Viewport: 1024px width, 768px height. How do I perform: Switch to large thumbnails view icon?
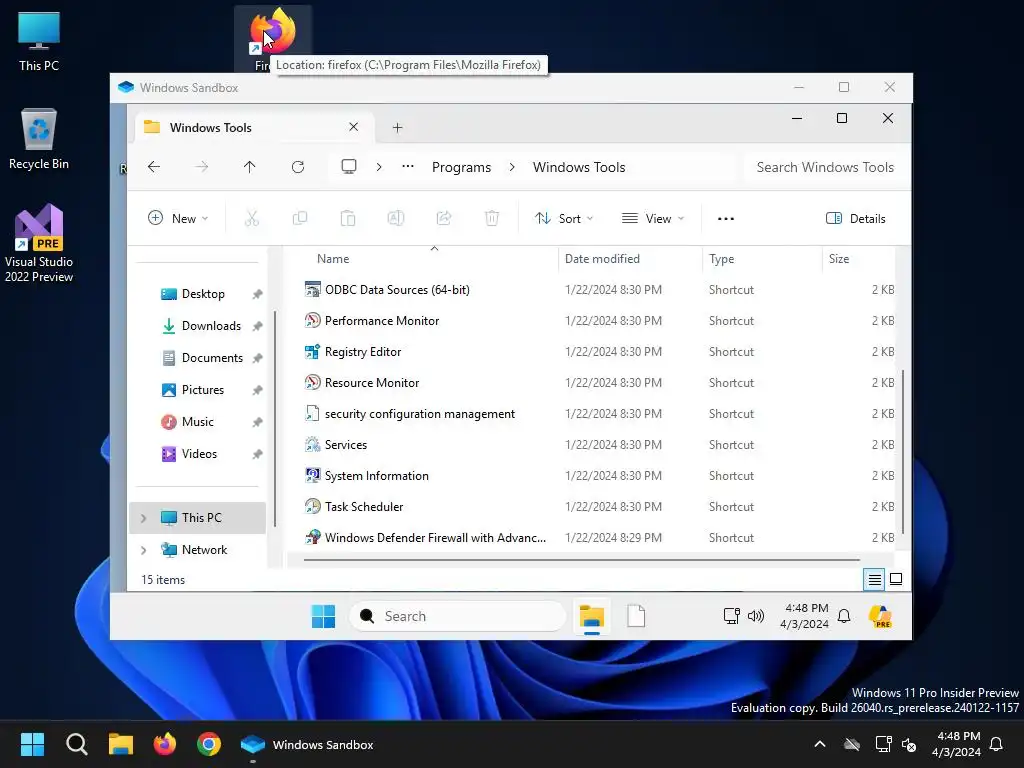(x=896, y=579)
